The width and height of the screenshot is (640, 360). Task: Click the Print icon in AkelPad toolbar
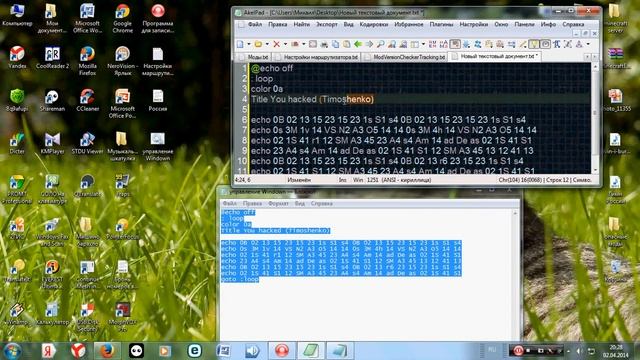(324, 44)
